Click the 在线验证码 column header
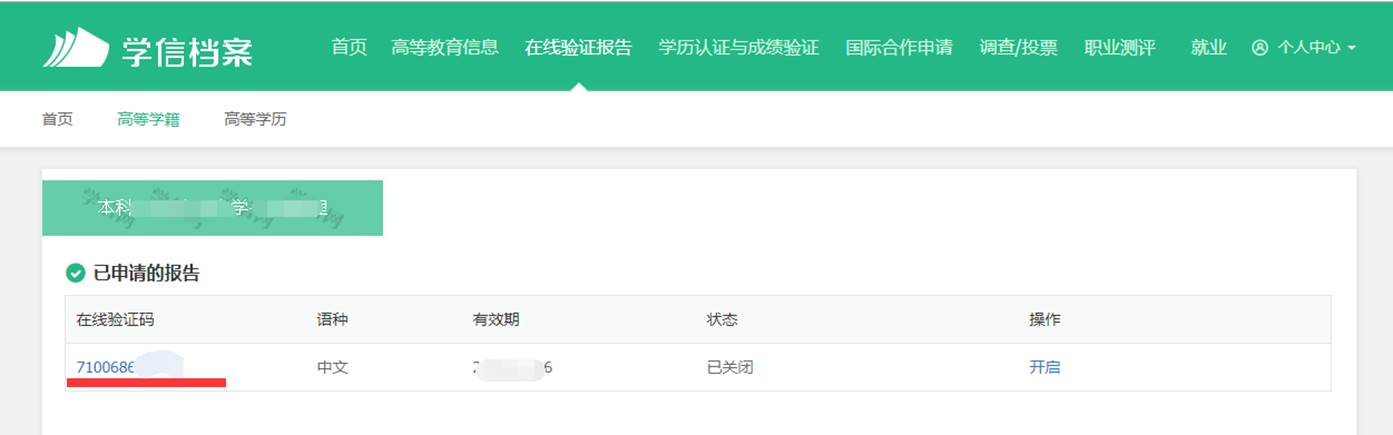1393x435 pixels. [115, 320]
